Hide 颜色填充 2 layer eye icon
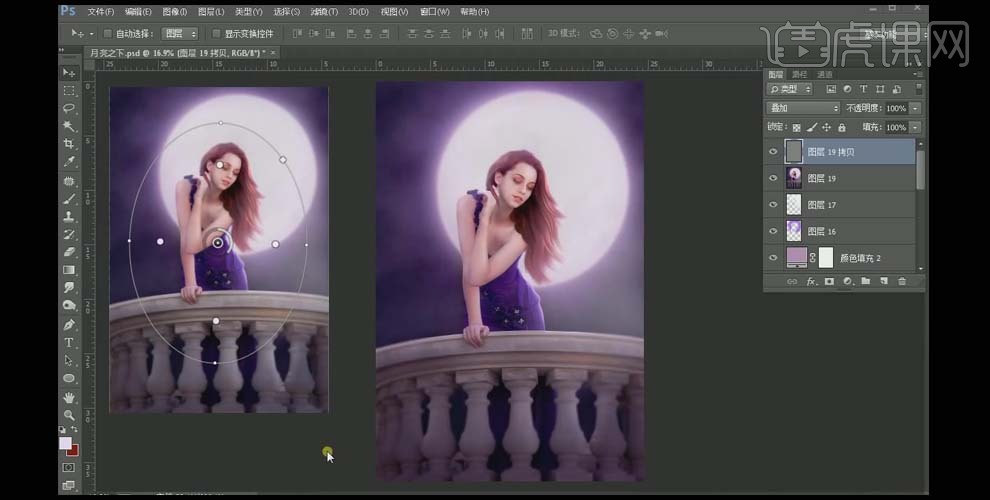 773,258
